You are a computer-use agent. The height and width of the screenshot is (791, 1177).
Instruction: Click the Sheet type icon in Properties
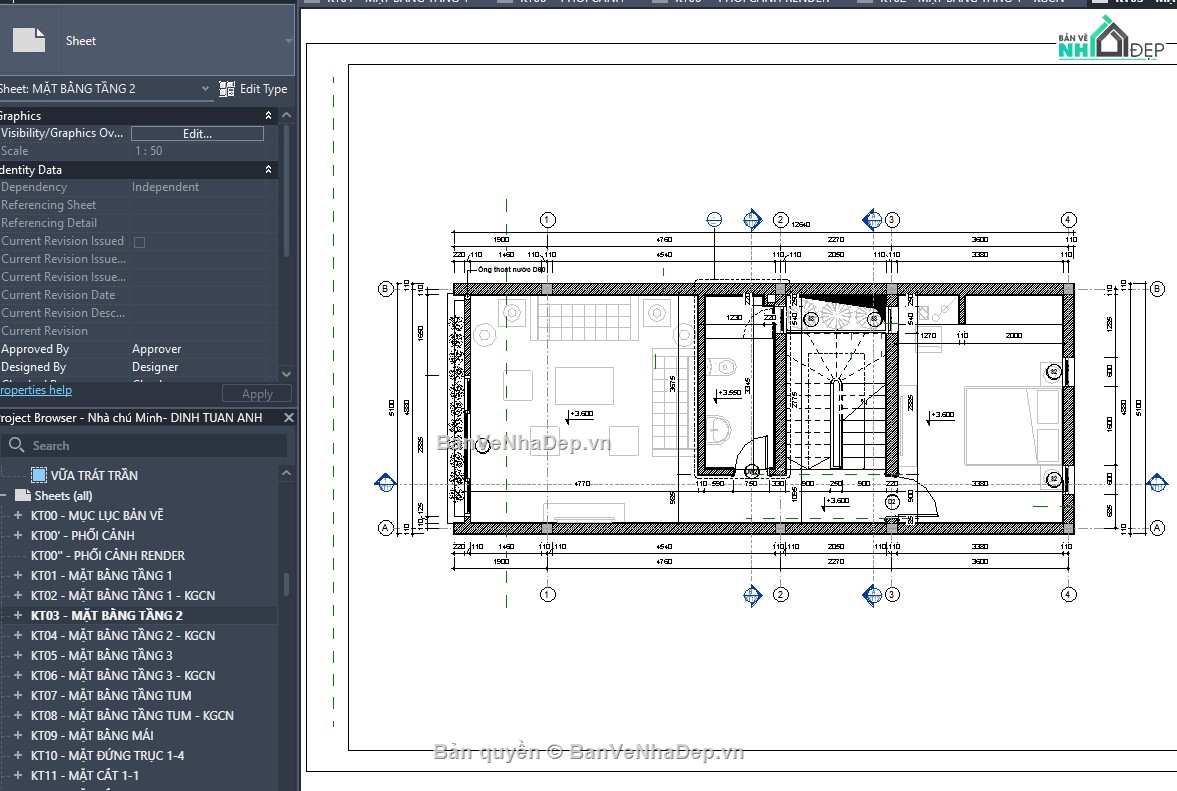(x=29, y=40)
